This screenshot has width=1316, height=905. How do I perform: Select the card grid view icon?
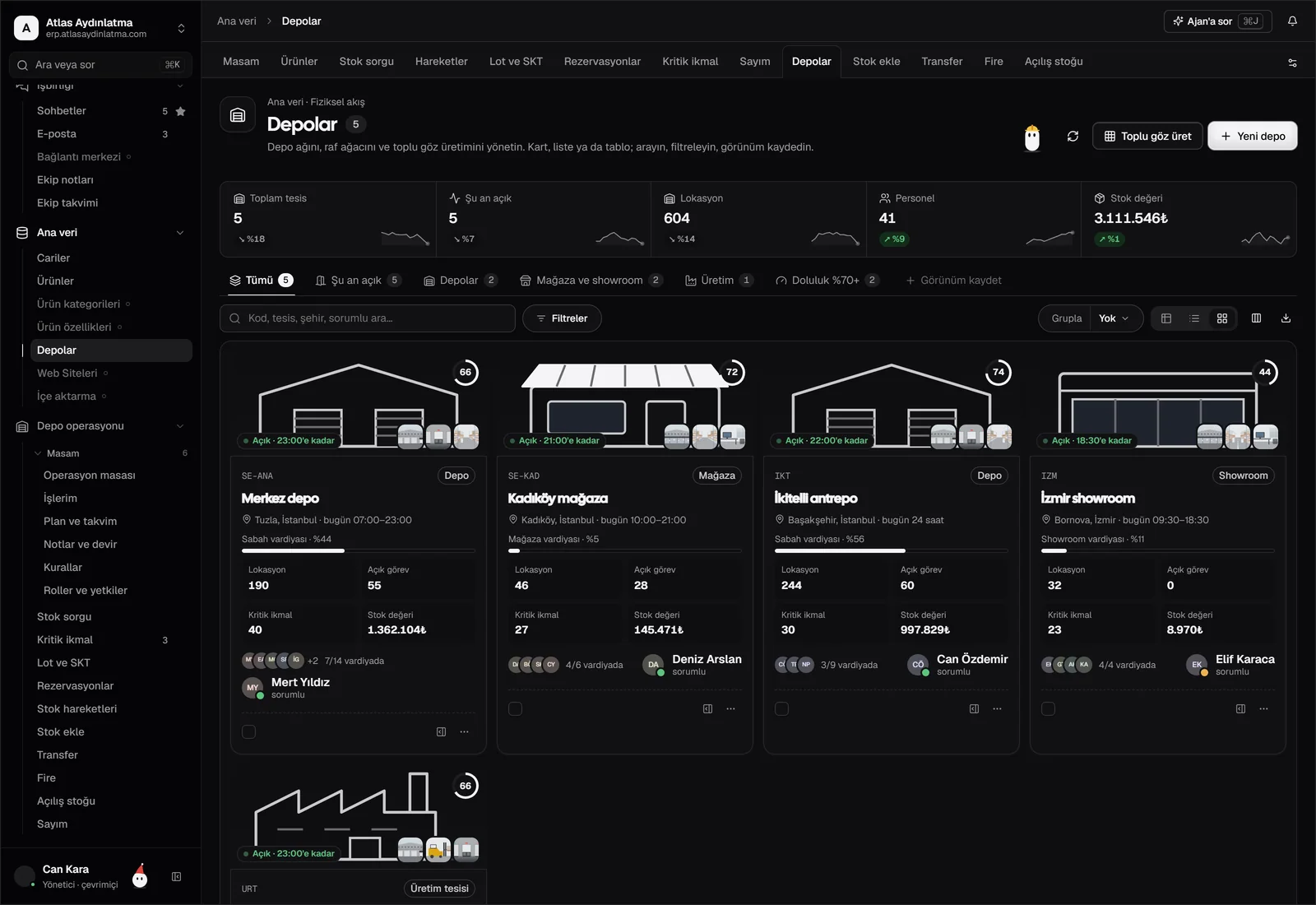[x=1222, y=318]
